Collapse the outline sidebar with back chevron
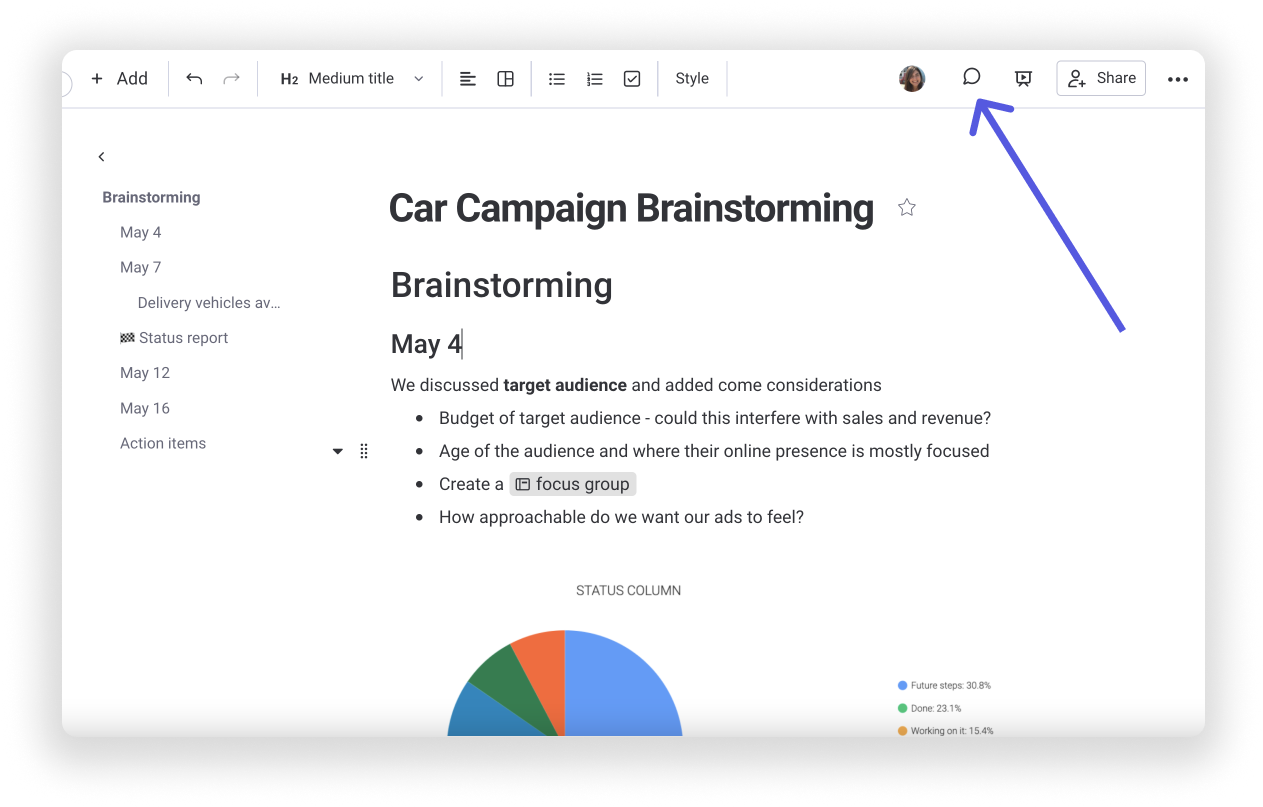Screen dimensions: 1263x807 [101, 157]
